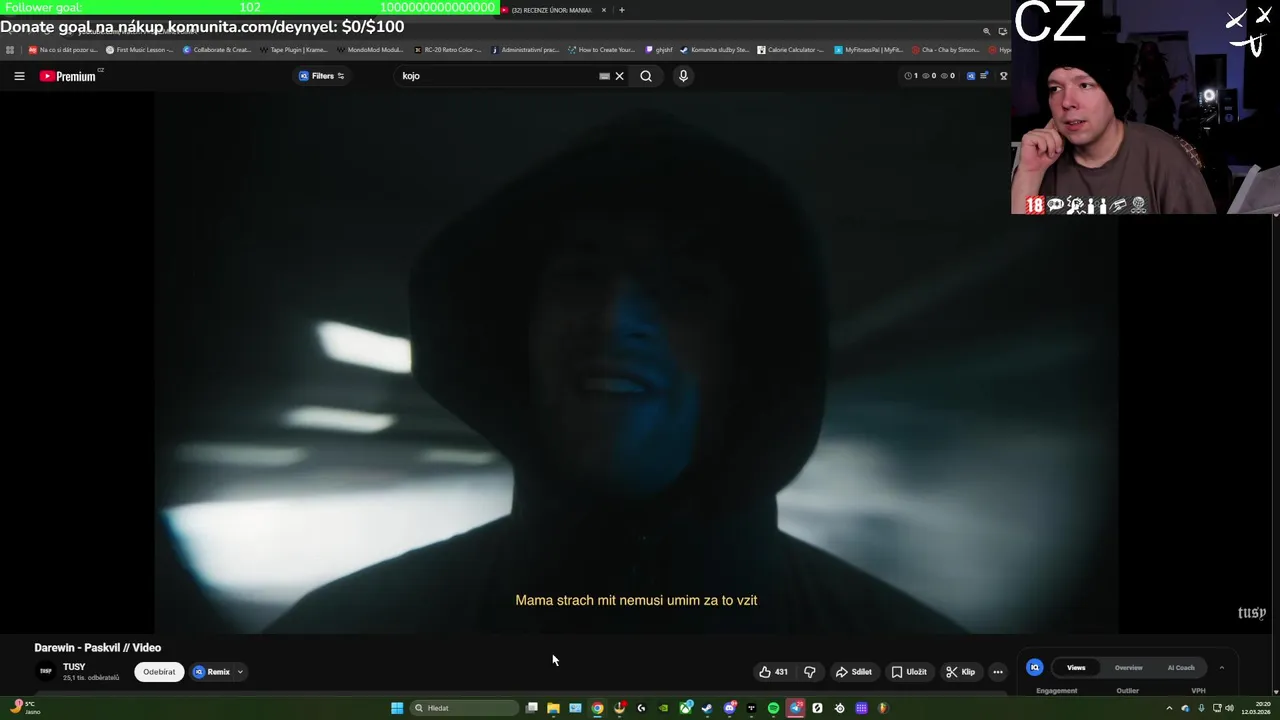Open the clock and date 20:20
1280x720 pixels.
pos(1255,708)
